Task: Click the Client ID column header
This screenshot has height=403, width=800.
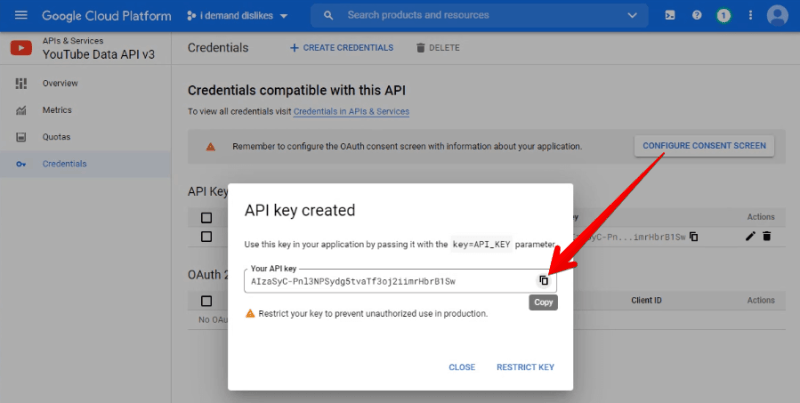Action: [646, 300]
